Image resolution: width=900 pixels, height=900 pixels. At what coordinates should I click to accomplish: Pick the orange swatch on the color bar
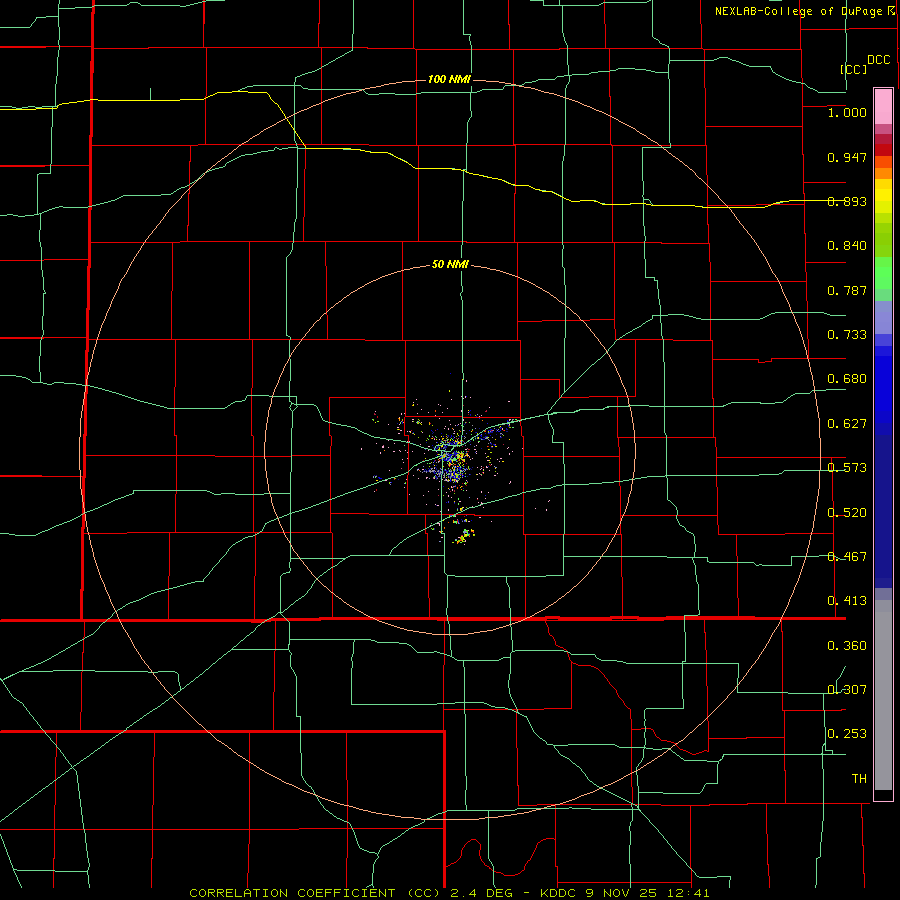[x=883, y=173]
